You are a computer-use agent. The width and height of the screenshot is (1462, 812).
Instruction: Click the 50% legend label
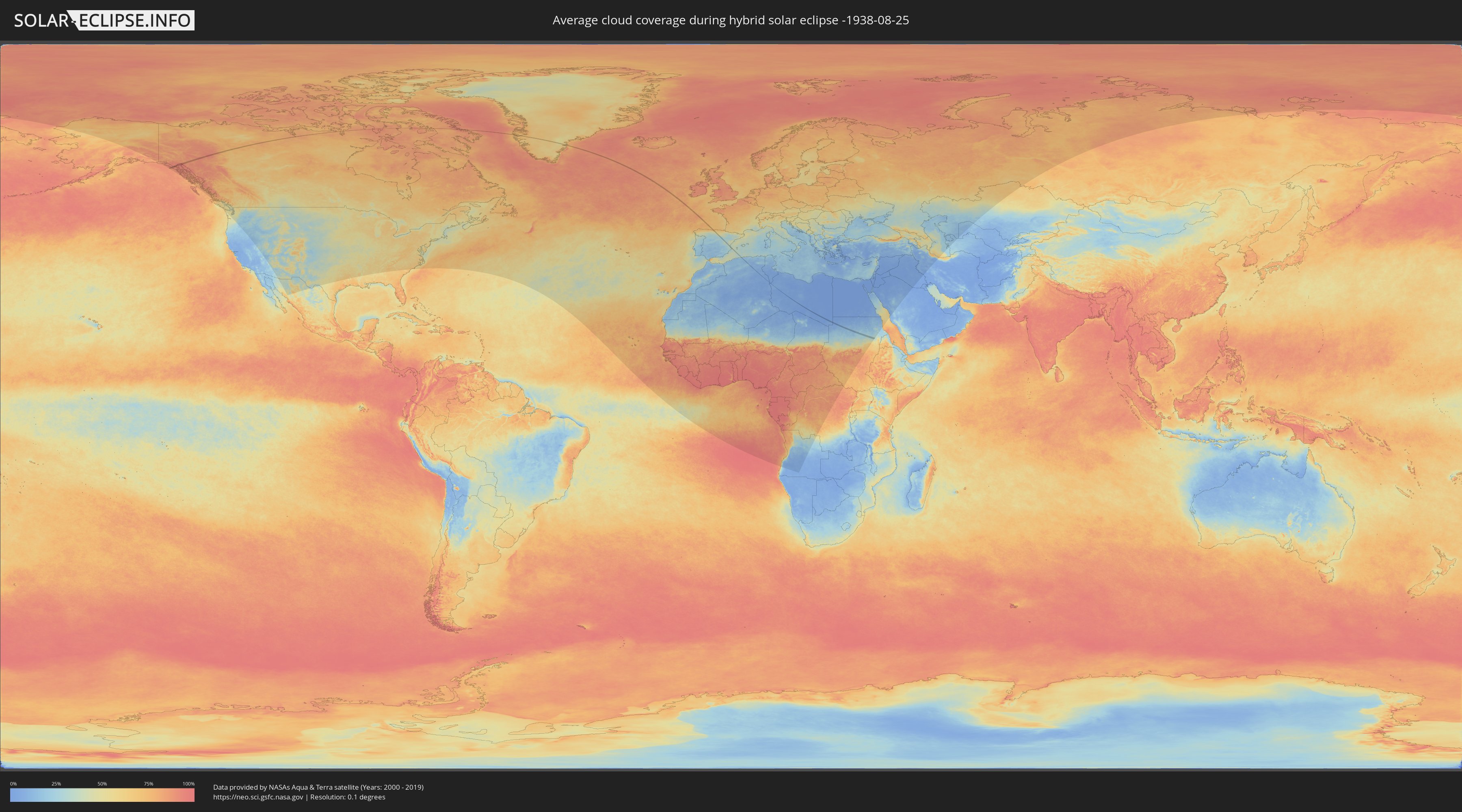102,784
